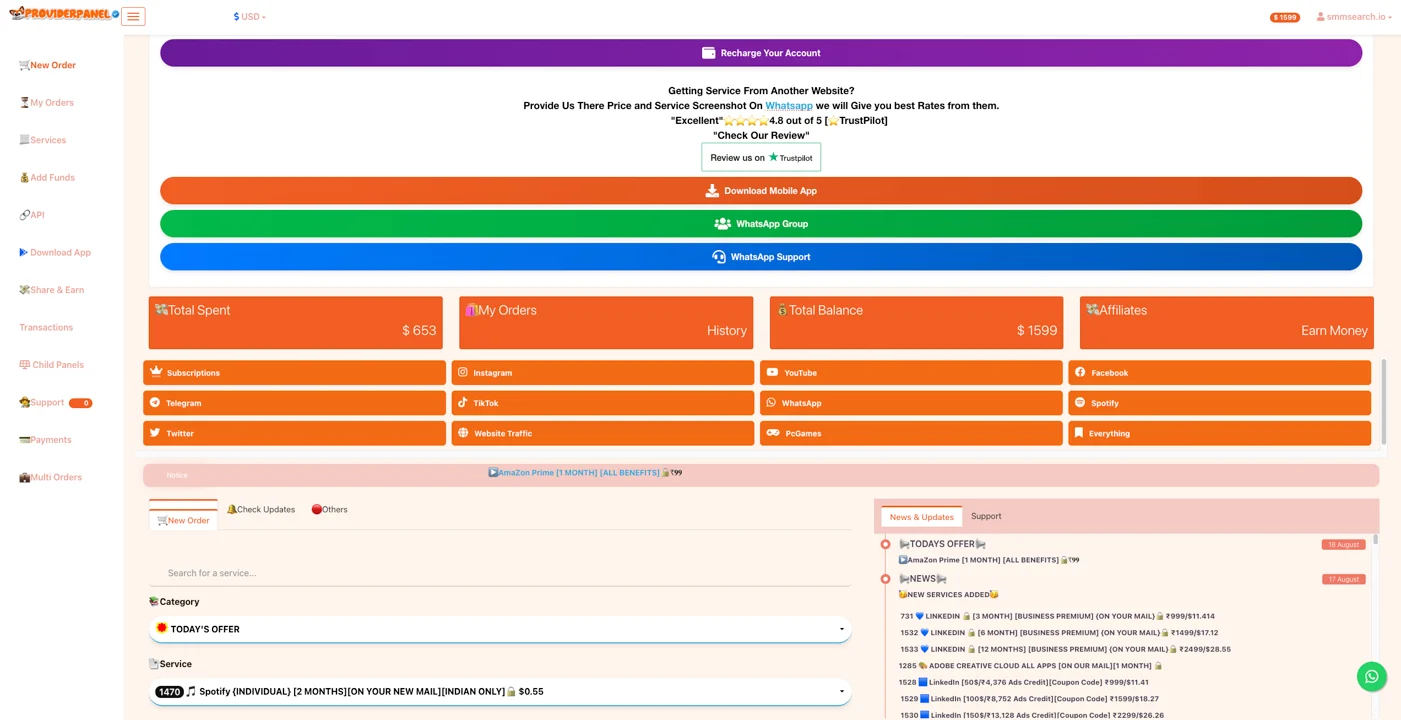Follow the Whatsapp hyperlink in the text
Screen dimensions: 1401x720
pos(788,106)
